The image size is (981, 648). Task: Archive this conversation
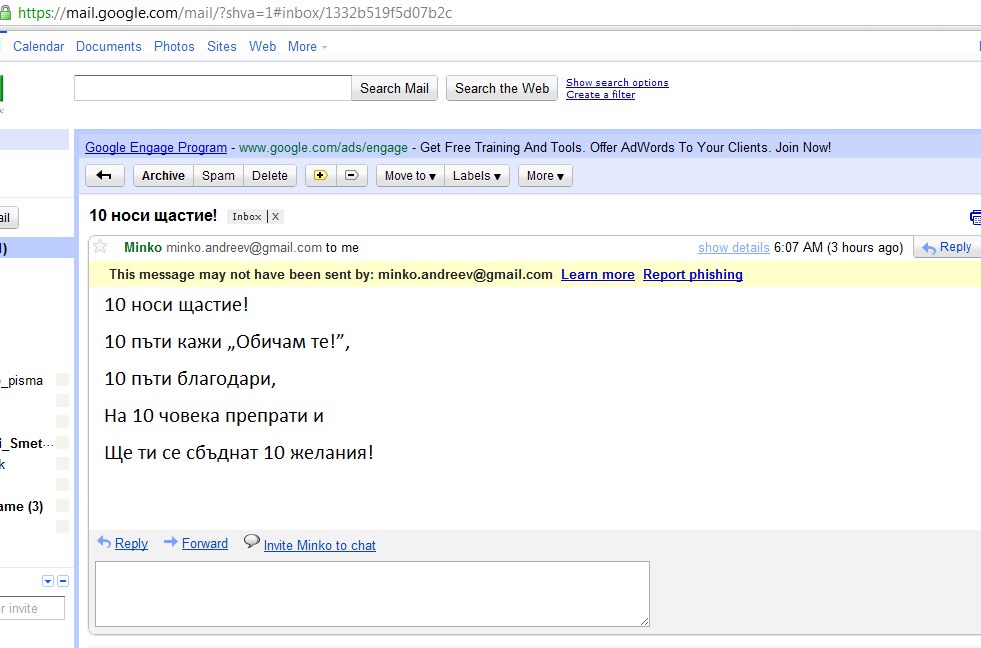coord(163,176)
